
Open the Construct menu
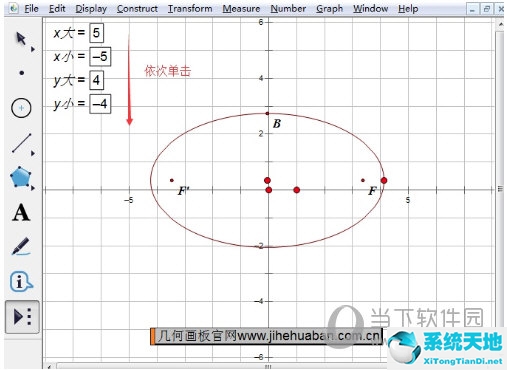[137, 9]
